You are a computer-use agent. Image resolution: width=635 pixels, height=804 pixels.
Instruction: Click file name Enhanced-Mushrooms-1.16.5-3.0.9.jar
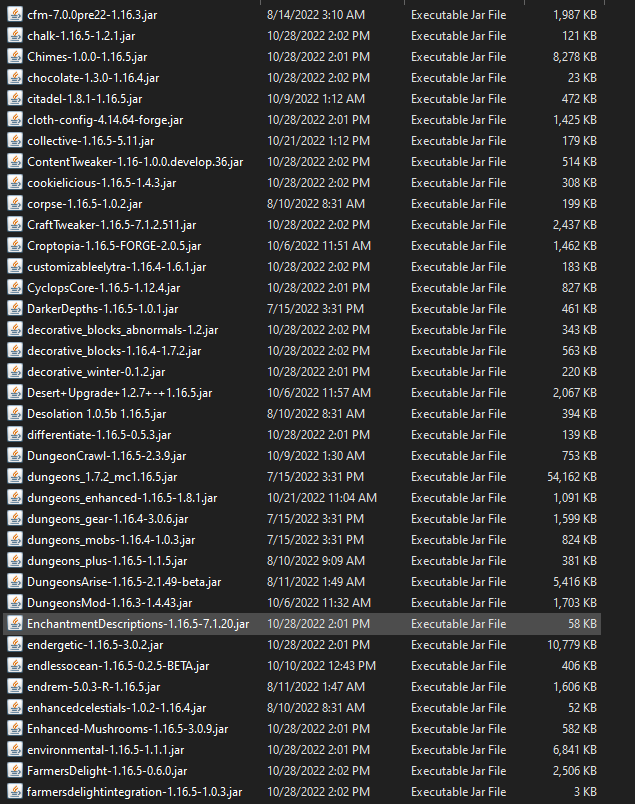pos(128,729)
